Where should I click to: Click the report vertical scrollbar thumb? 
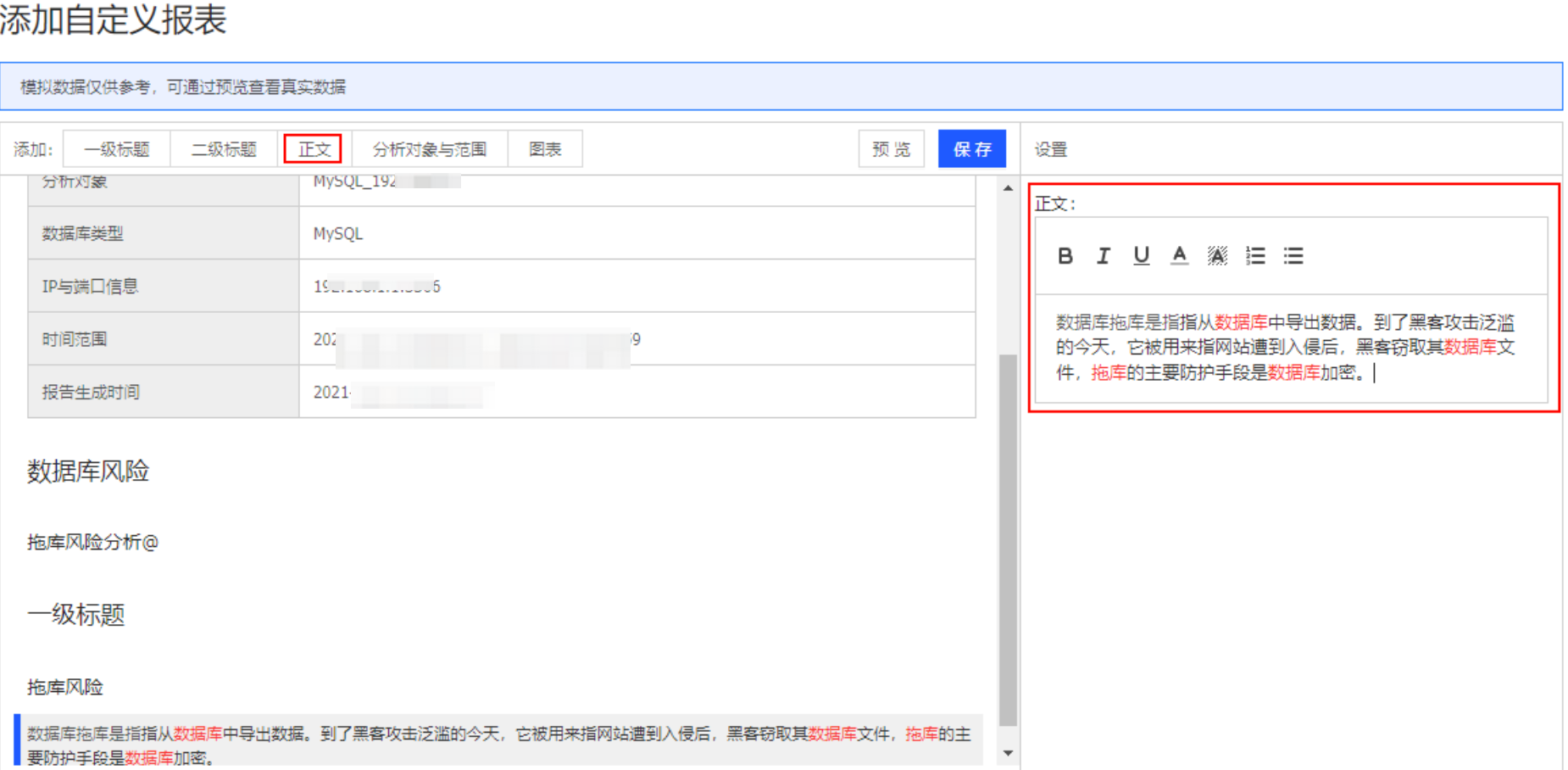coord(1008,539)
